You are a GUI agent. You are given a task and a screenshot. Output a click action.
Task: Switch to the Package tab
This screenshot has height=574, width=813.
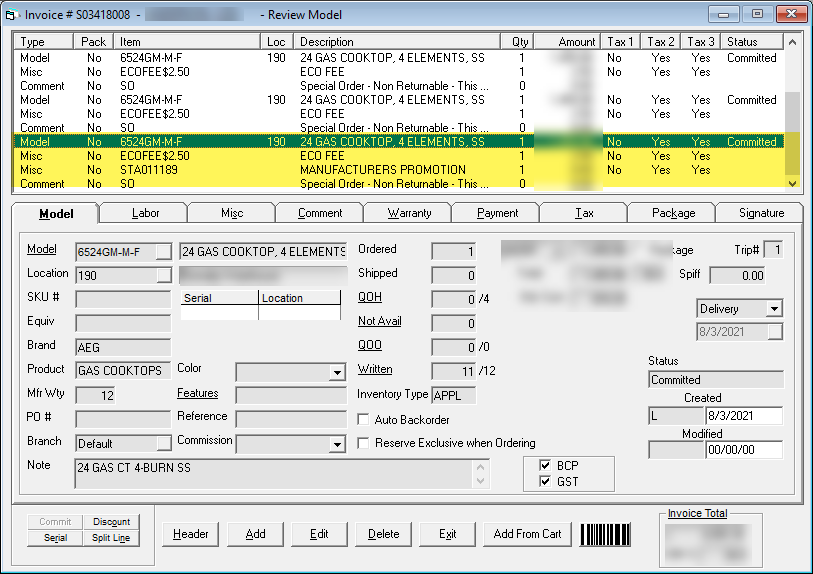pyautogui.click(x=674, y=213)
